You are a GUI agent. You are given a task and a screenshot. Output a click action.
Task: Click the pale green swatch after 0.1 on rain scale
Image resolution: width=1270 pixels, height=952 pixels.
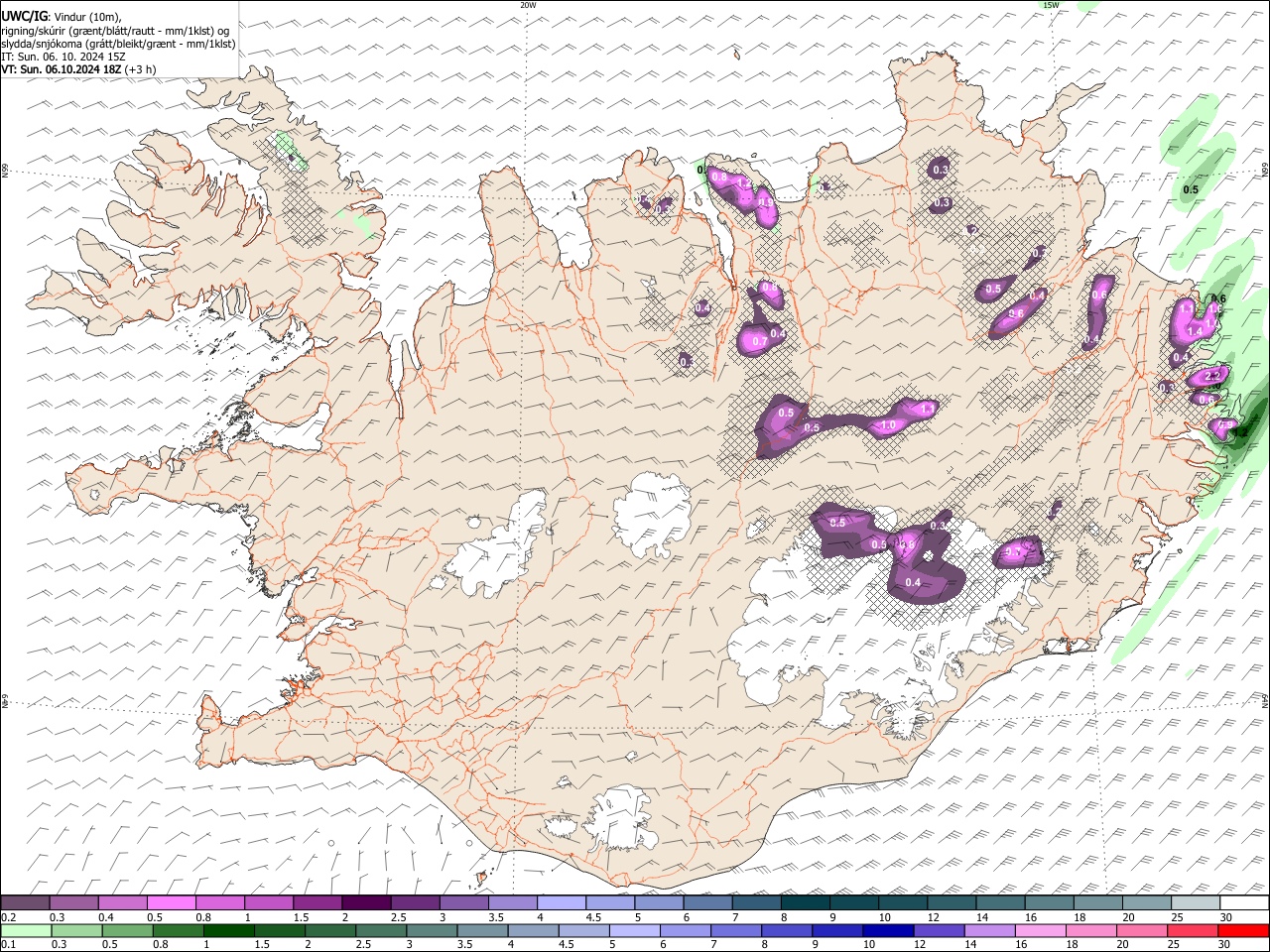(x=27, y=931)
